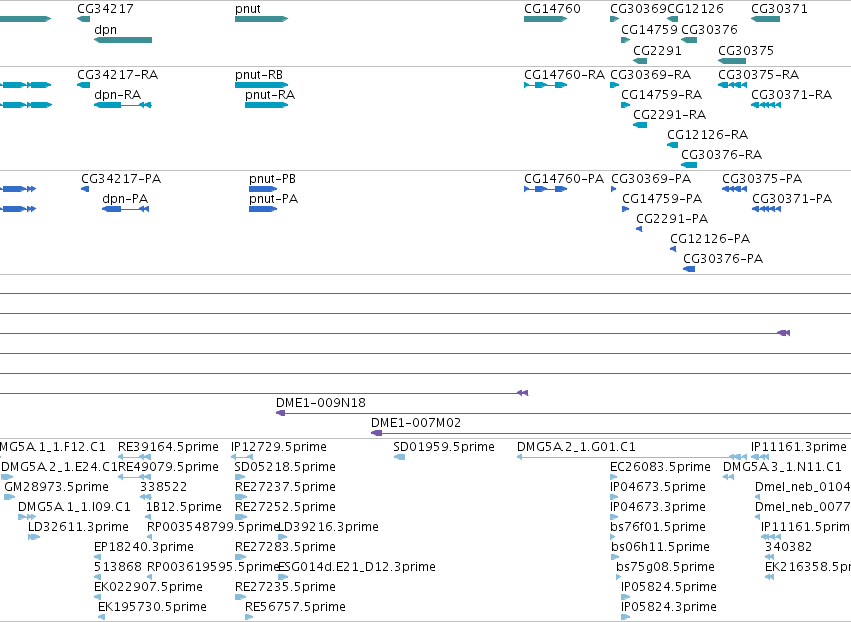Click EST label DMG5A.1_1.I09.C1
This screenshot has height=622, width=851.
[74, 507]
